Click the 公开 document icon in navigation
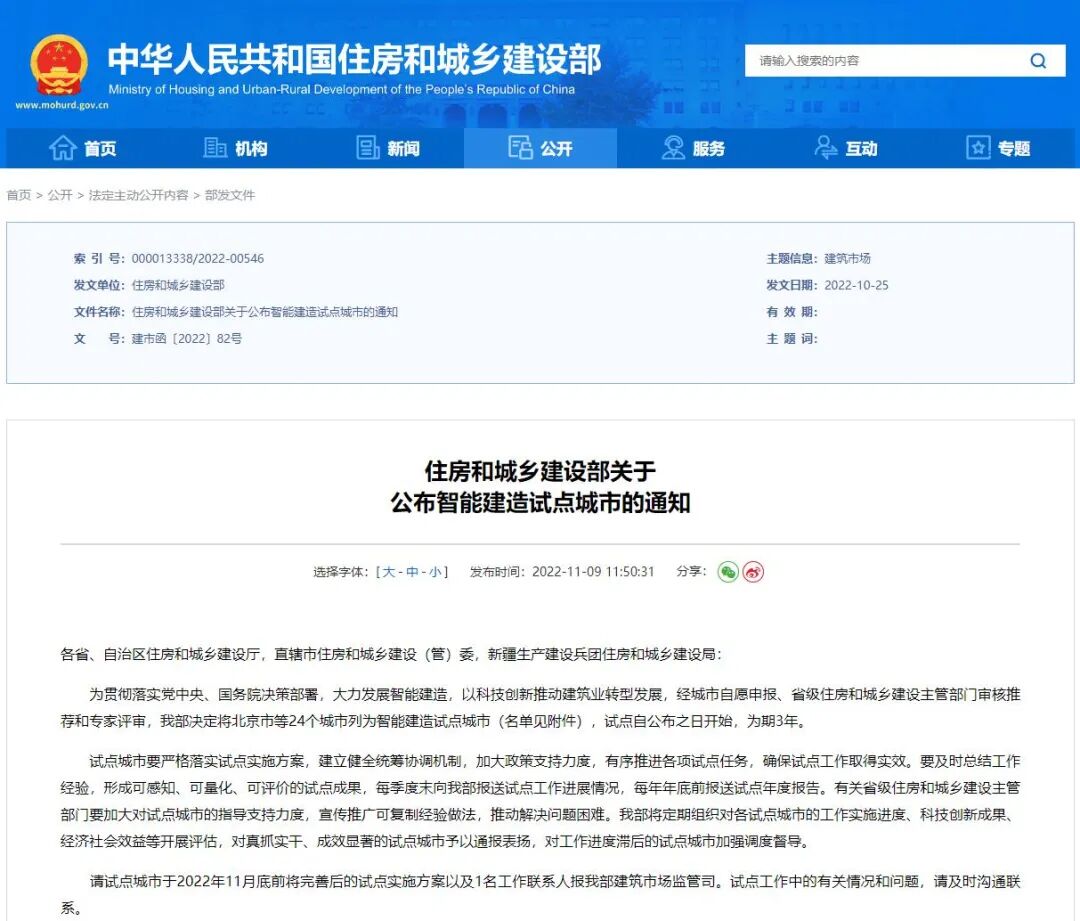The image size is (1080, 921). [520, 148]
